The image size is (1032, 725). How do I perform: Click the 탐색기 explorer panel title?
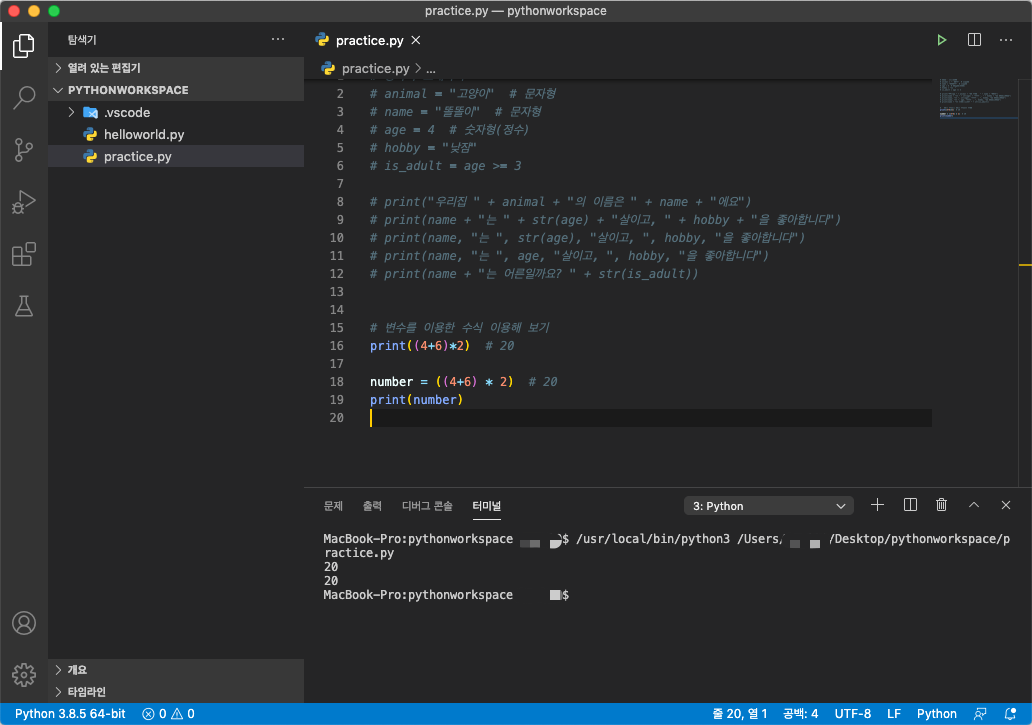82,40
